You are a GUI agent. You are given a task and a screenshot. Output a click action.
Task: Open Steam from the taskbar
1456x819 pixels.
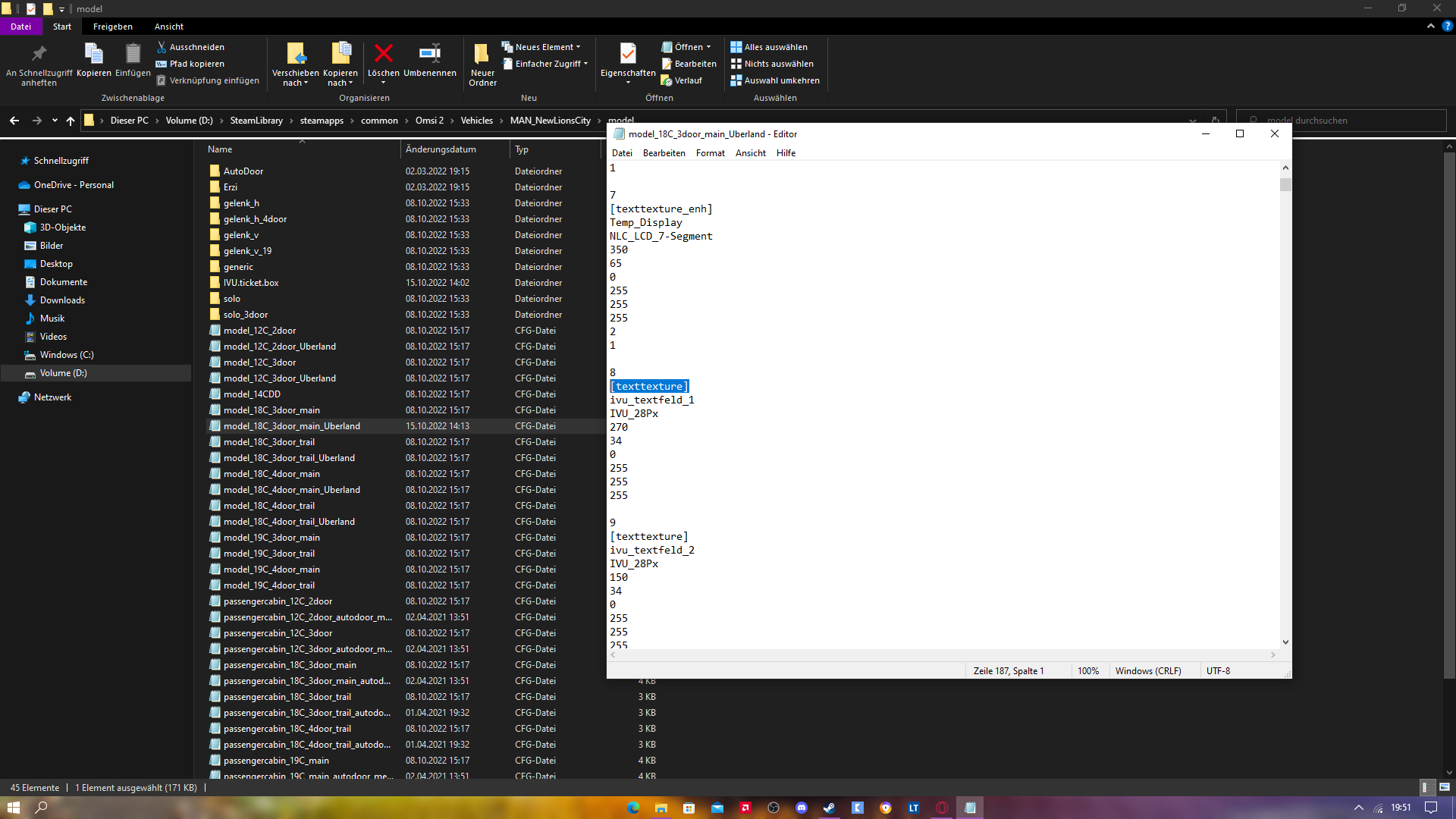click(829, 808)
